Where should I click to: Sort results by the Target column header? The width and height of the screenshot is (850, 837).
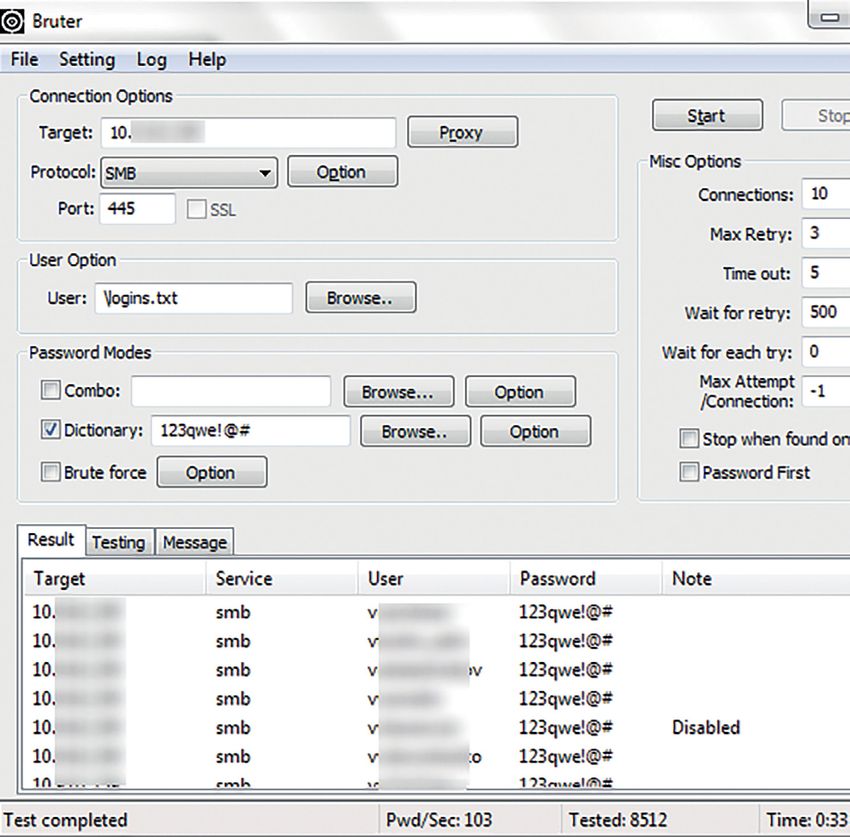[114, 578]
